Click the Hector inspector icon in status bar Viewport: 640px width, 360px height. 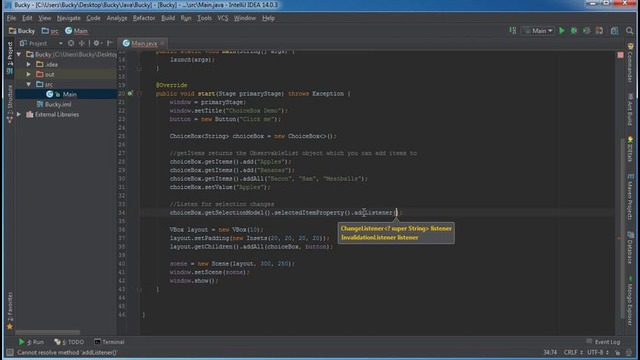(629, 352)
